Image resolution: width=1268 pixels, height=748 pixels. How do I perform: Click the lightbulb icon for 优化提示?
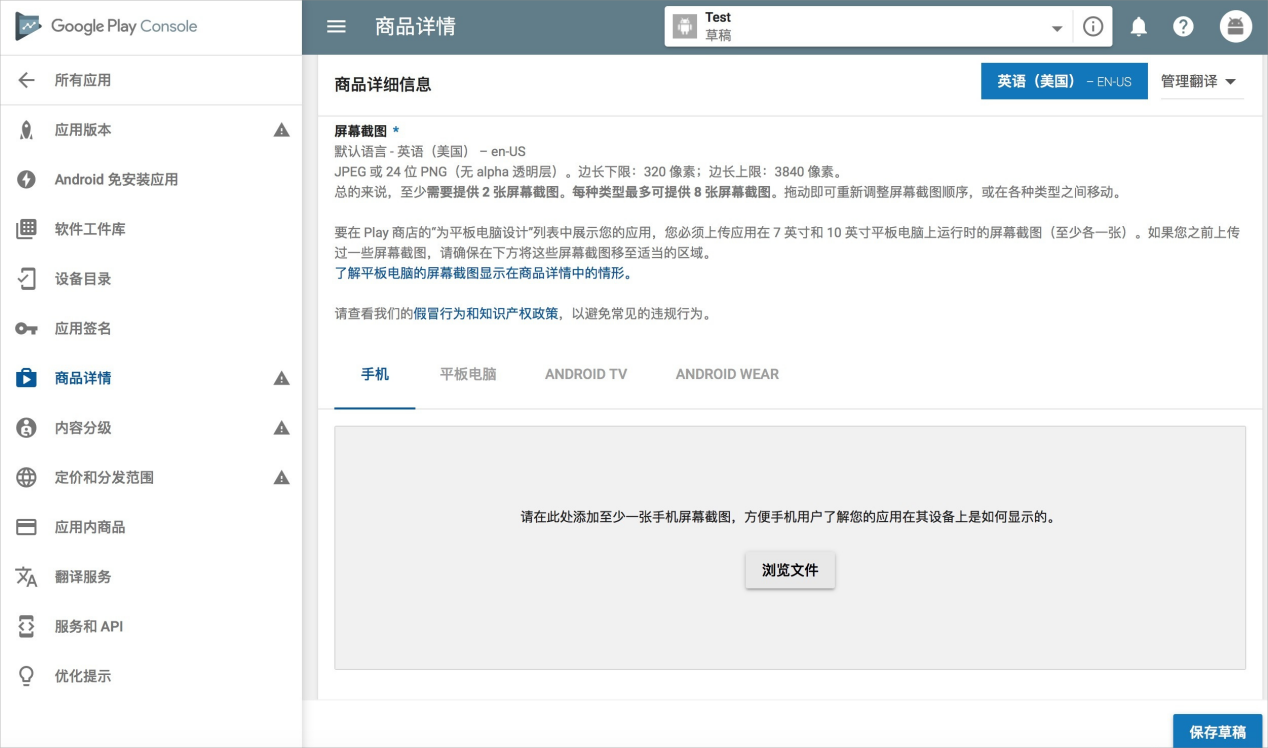26,676
